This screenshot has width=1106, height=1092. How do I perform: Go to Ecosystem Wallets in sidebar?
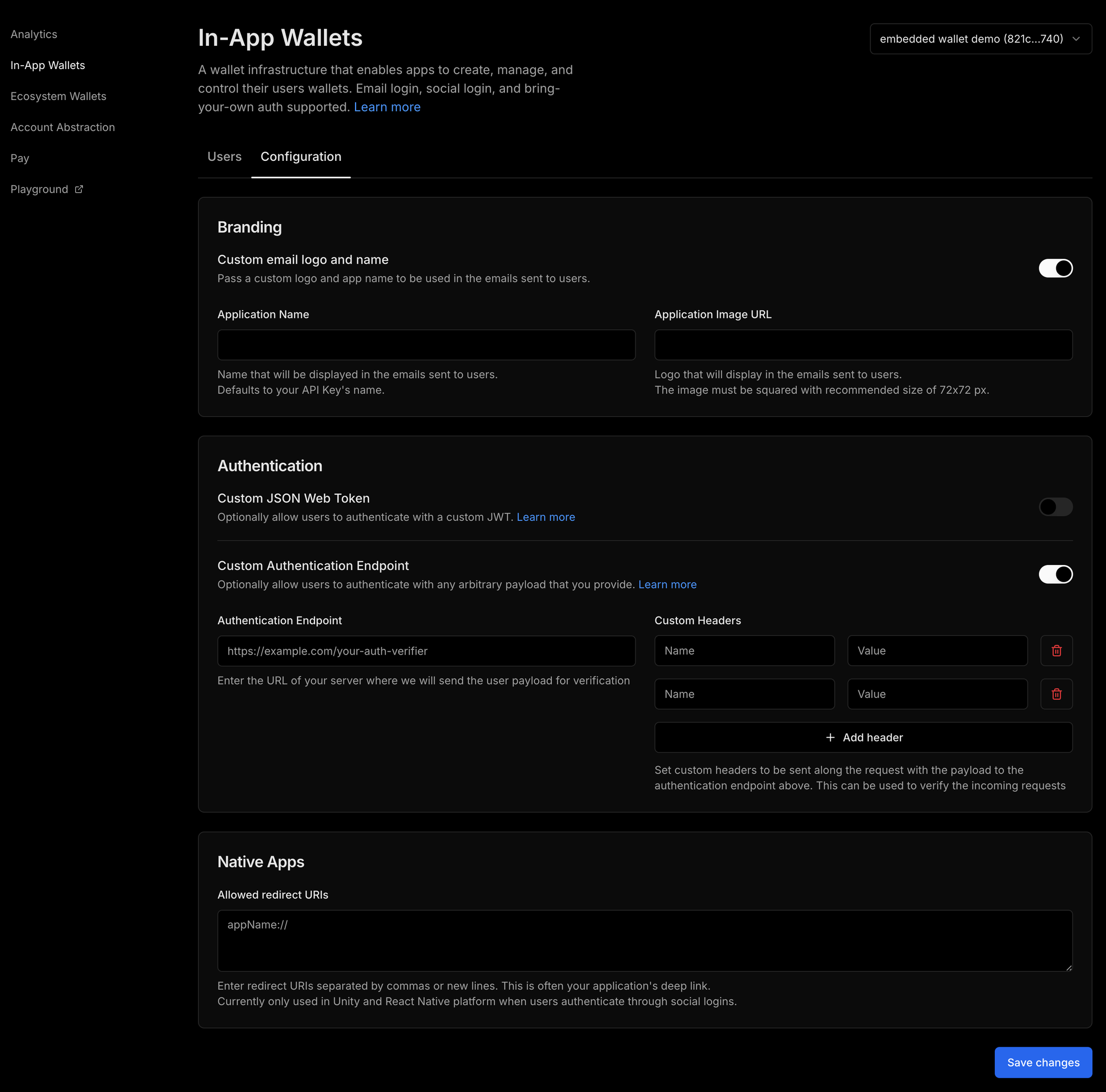(x=59, y=96)
